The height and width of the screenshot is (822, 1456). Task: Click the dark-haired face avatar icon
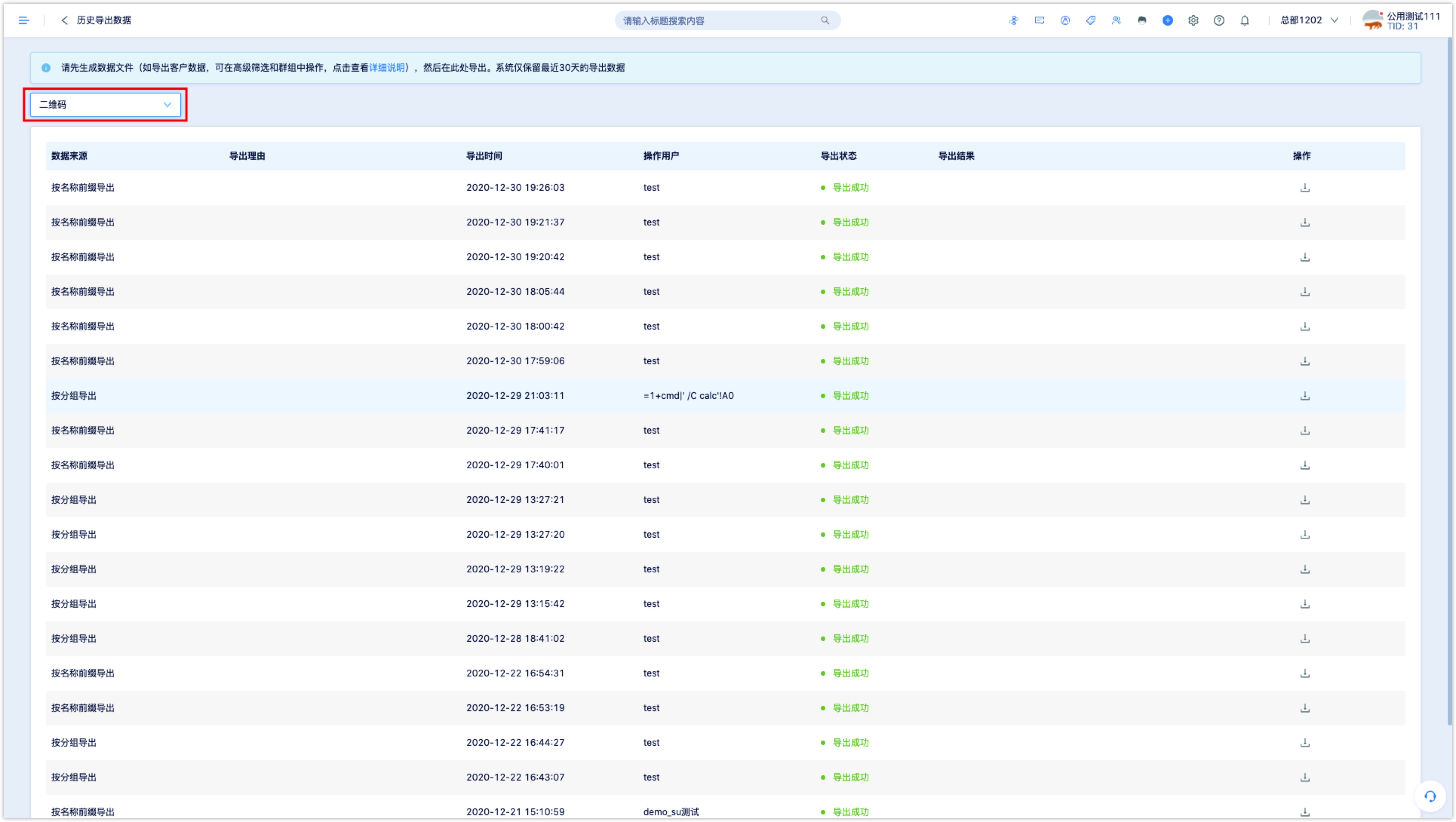tap(1142, 20)
